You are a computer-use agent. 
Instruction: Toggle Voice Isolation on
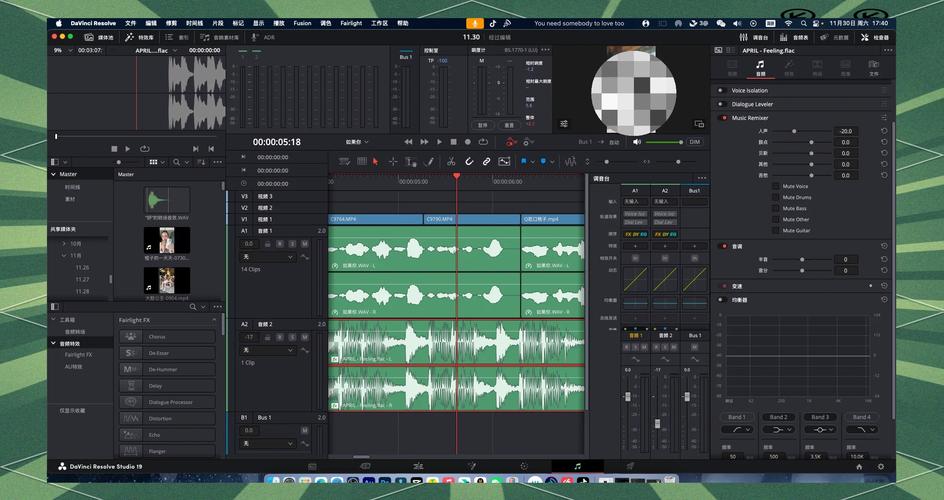coord(723,90)
